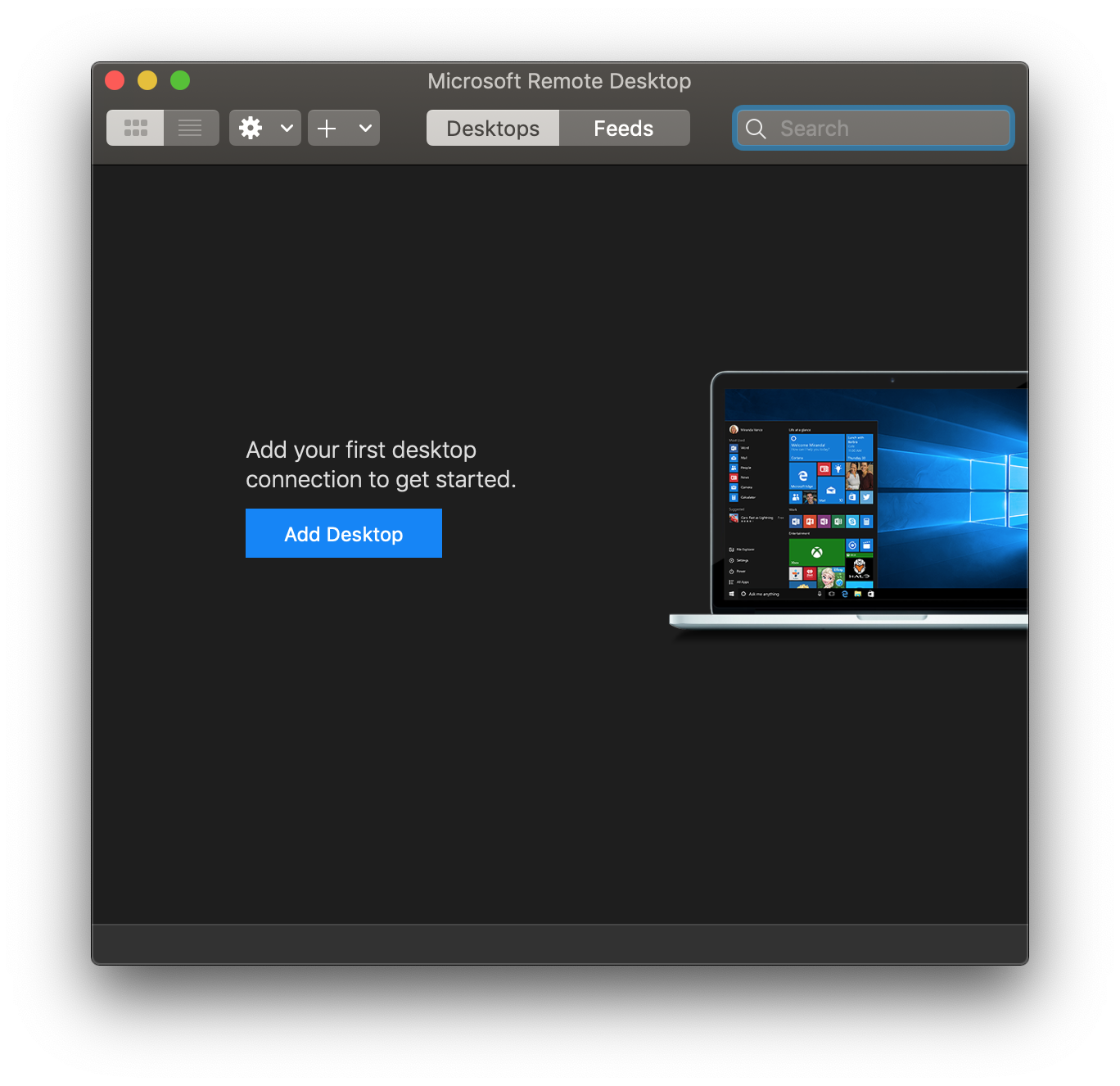Switch to grid view layout
Viewport: 1120px width, 1086px height.
[x=135, y=128]
